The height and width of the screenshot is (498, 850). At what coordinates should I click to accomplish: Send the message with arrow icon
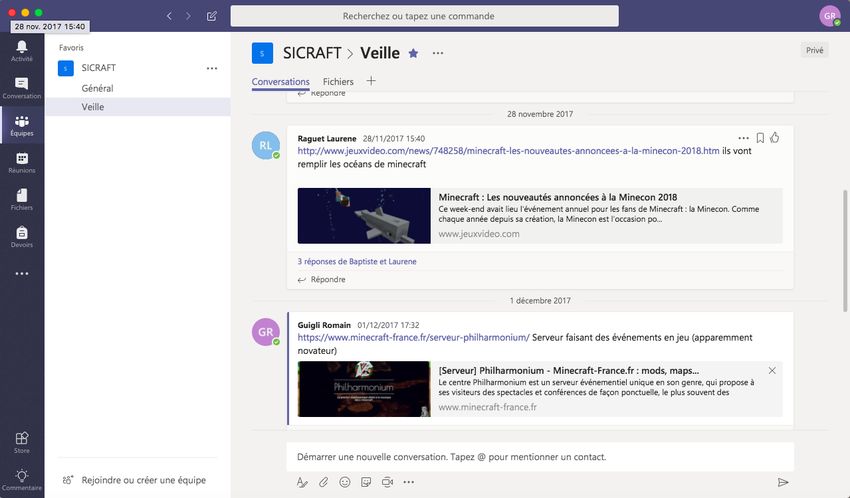(x=783, y=482)
